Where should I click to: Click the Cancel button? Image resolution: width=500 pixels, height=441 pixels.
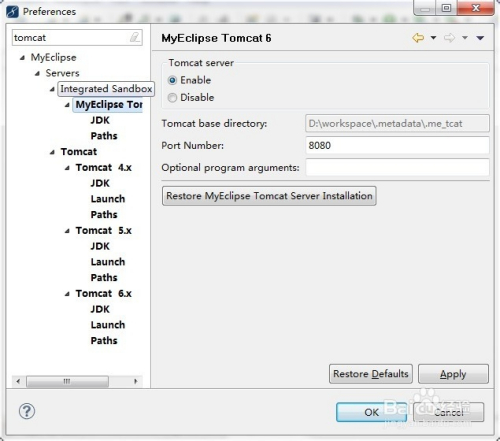449,412
